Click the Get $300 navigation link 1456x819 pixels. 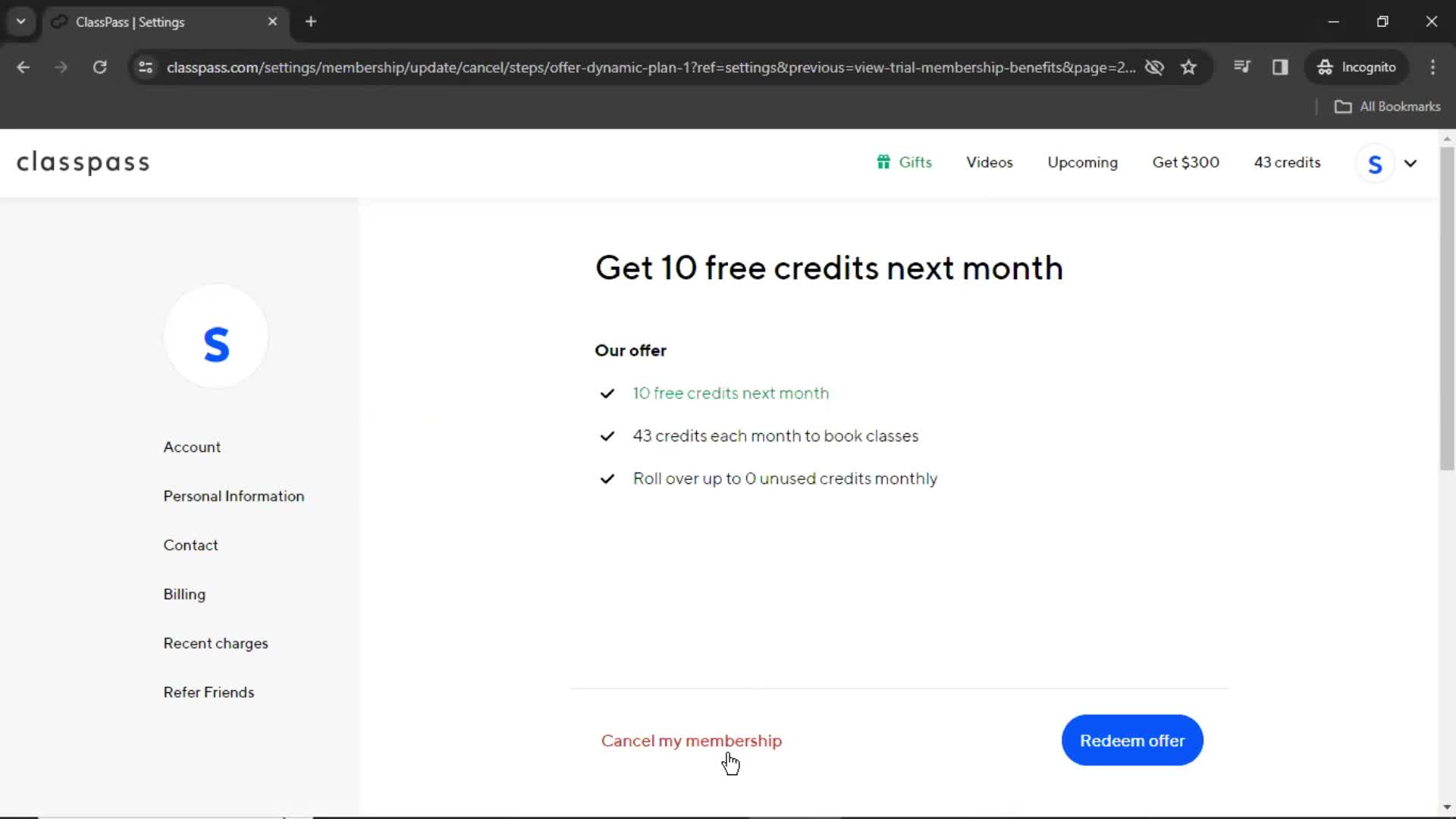(x=1186, y=162)
